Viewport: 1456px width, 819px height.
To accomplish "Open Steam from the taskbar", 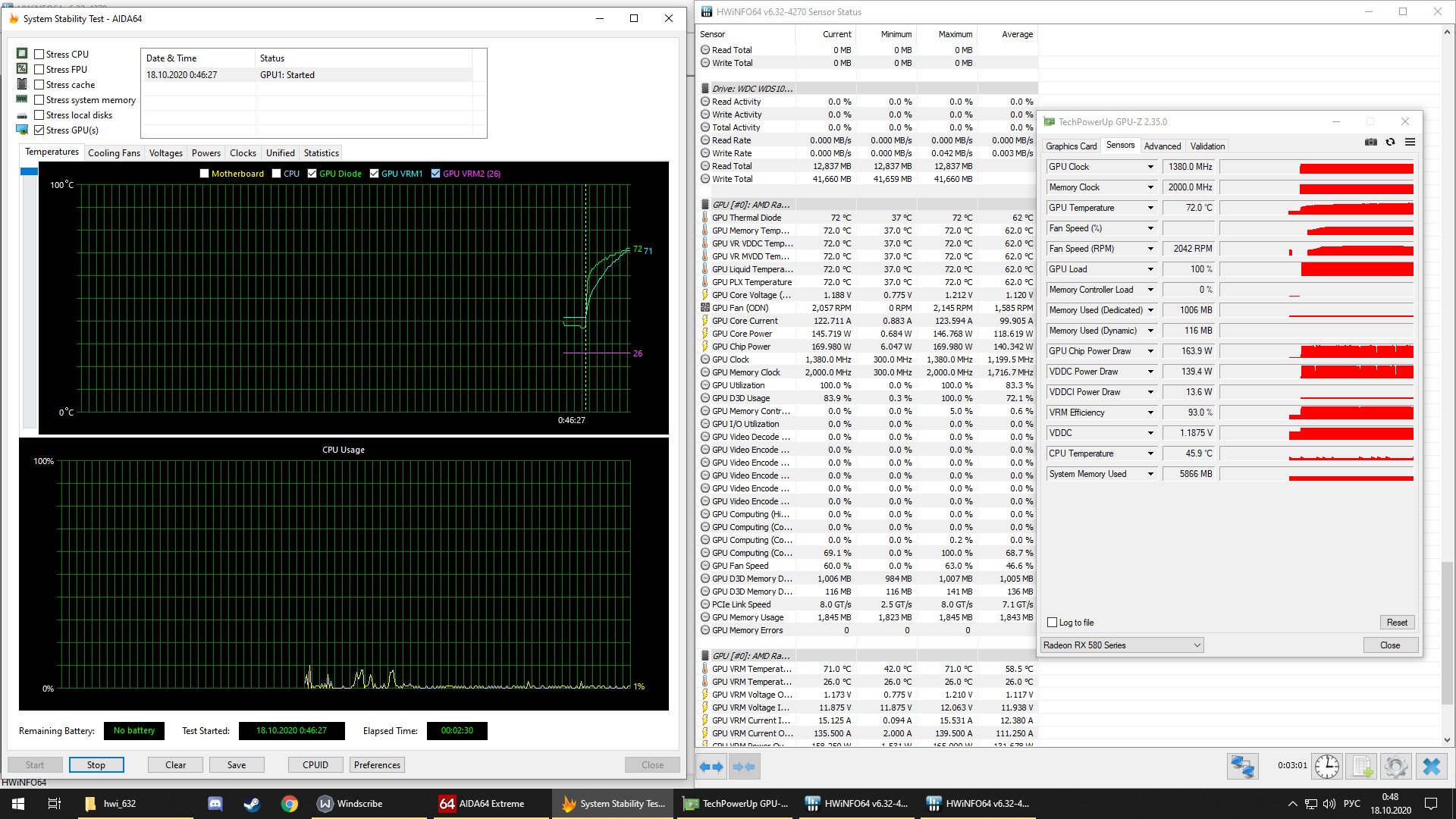I will [252, 804].
